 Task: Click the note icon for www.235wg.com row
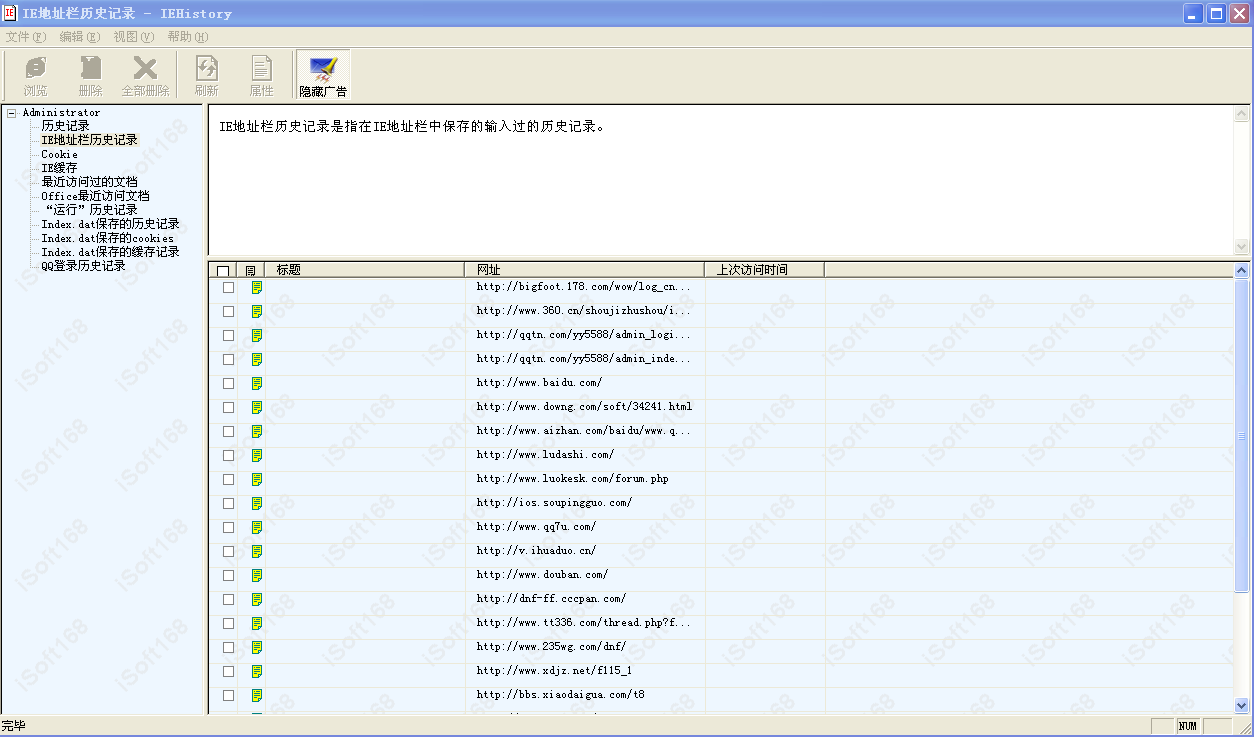tap(257, 647)
